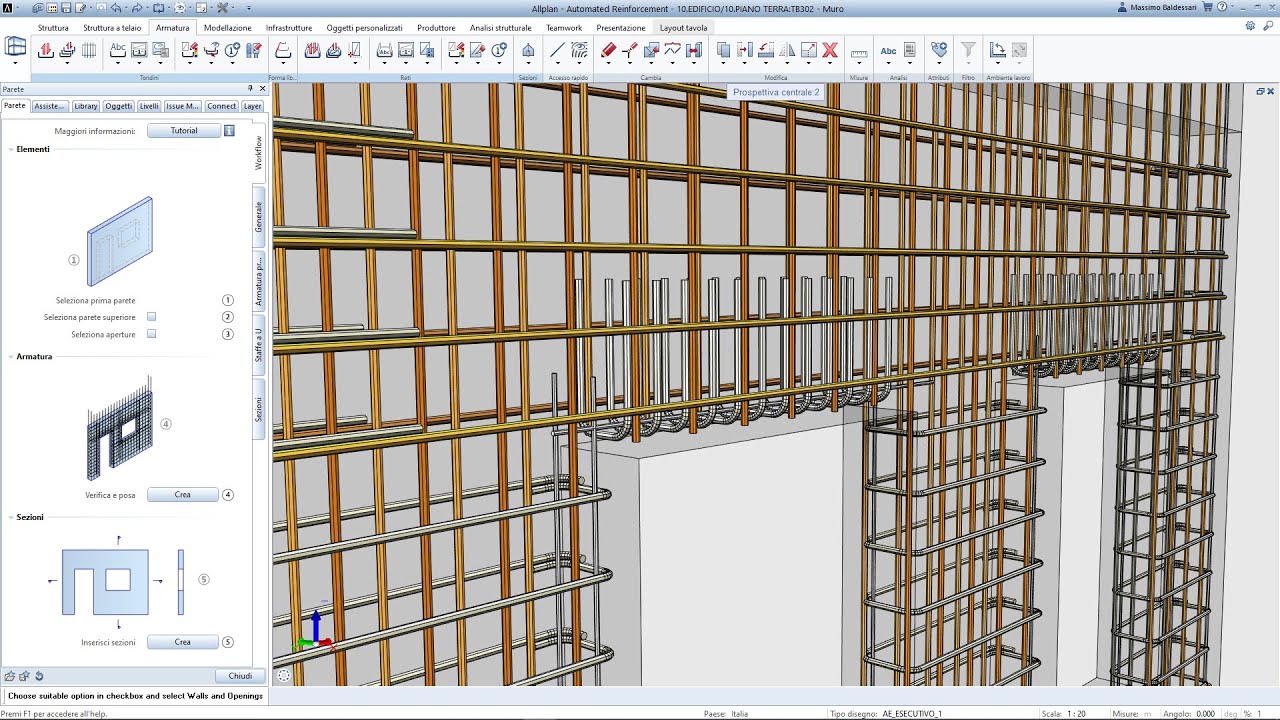Switch to the Layer palette tab
This screenshot has width=1280, height=720.
coord(252,106)
